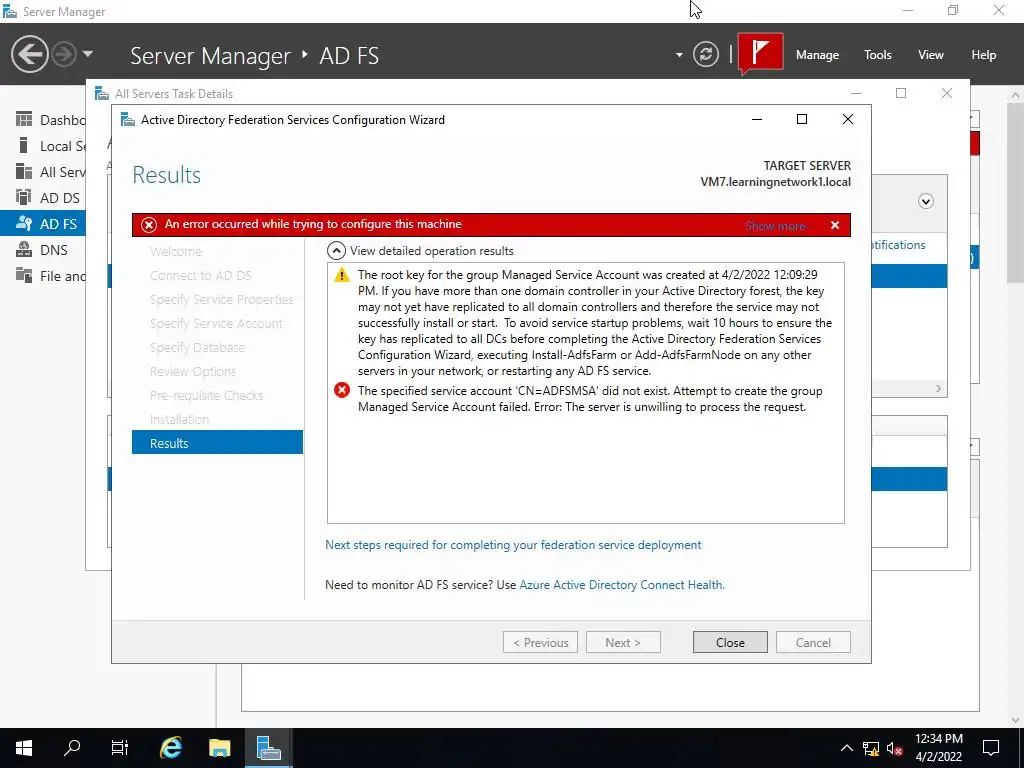
Task: Click the red error icon in results
Action: pyautogui.click(x=342, y=391)
